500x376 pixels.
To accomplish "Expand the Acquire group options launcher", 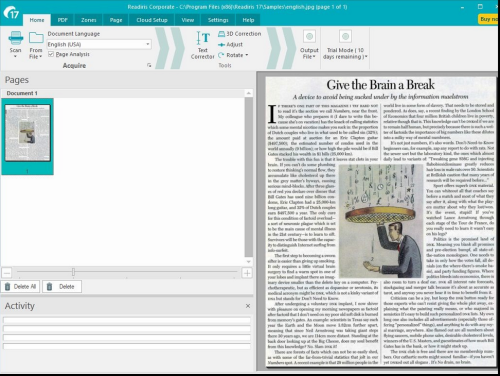I will click(x=149, y=65).
